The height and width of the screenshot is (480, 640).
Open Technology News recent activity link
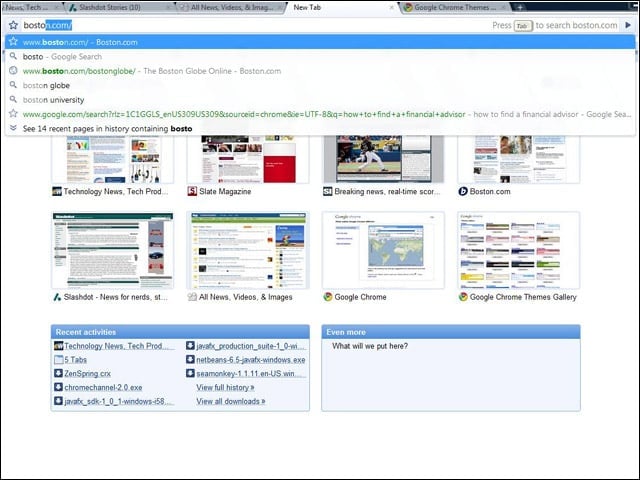click(x=119, y=346)
